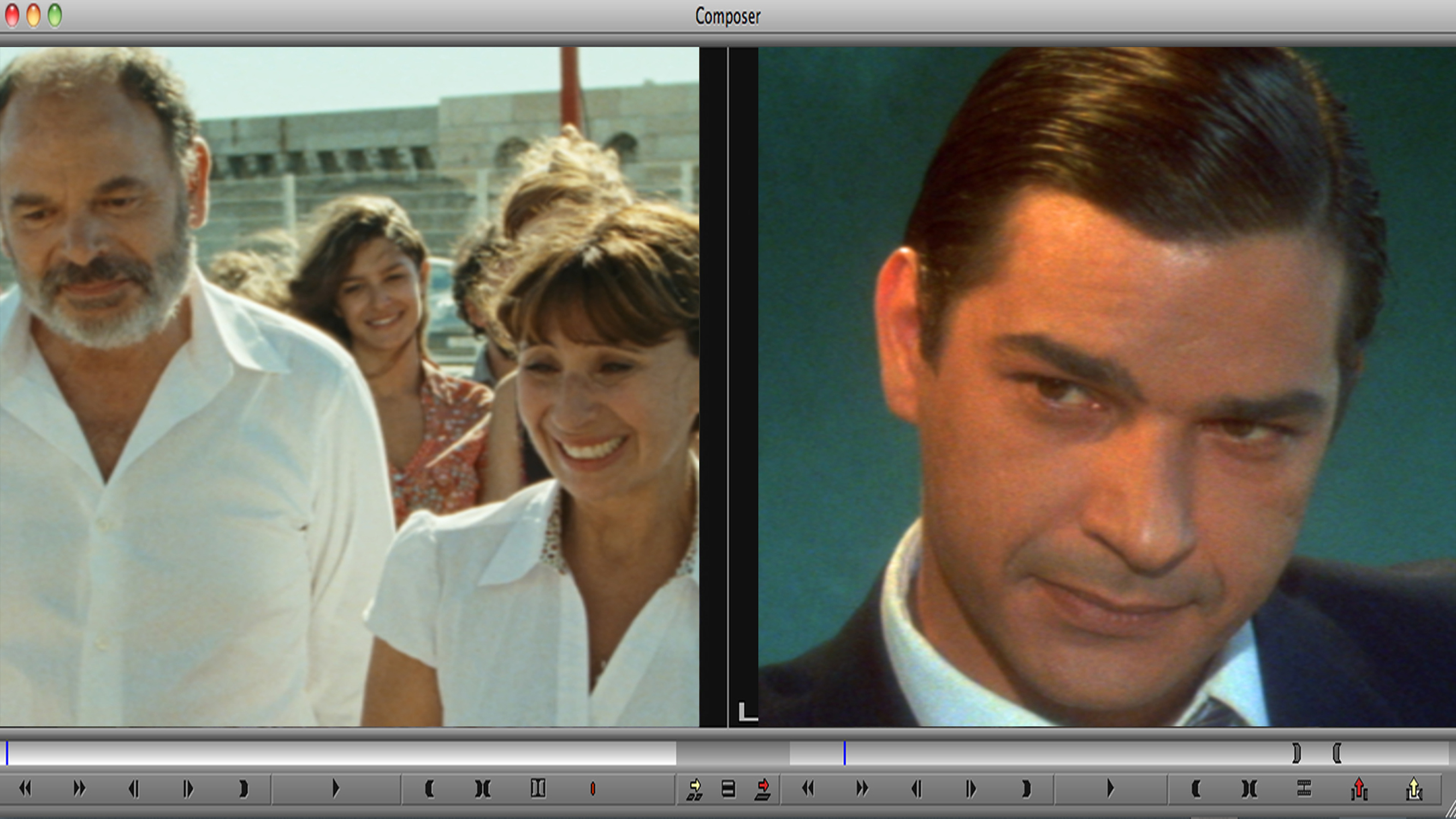This screenshot has width=1456, height=819.
Task: Click the source monitor image on the left
Action: pyautogui.click(x=350, y=387)
